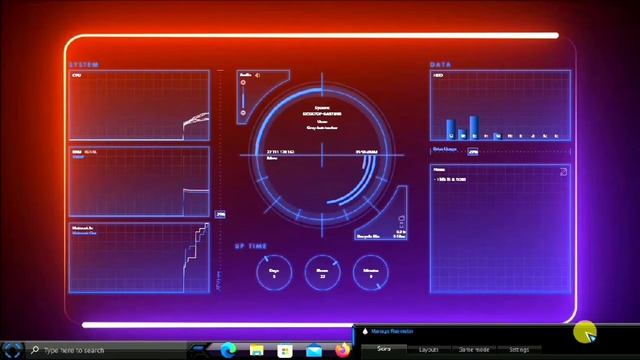Click the taskbar search magnifier icon
Viewport: 640px width, 360px height.
pyautogui.click(x=35, y=350)
